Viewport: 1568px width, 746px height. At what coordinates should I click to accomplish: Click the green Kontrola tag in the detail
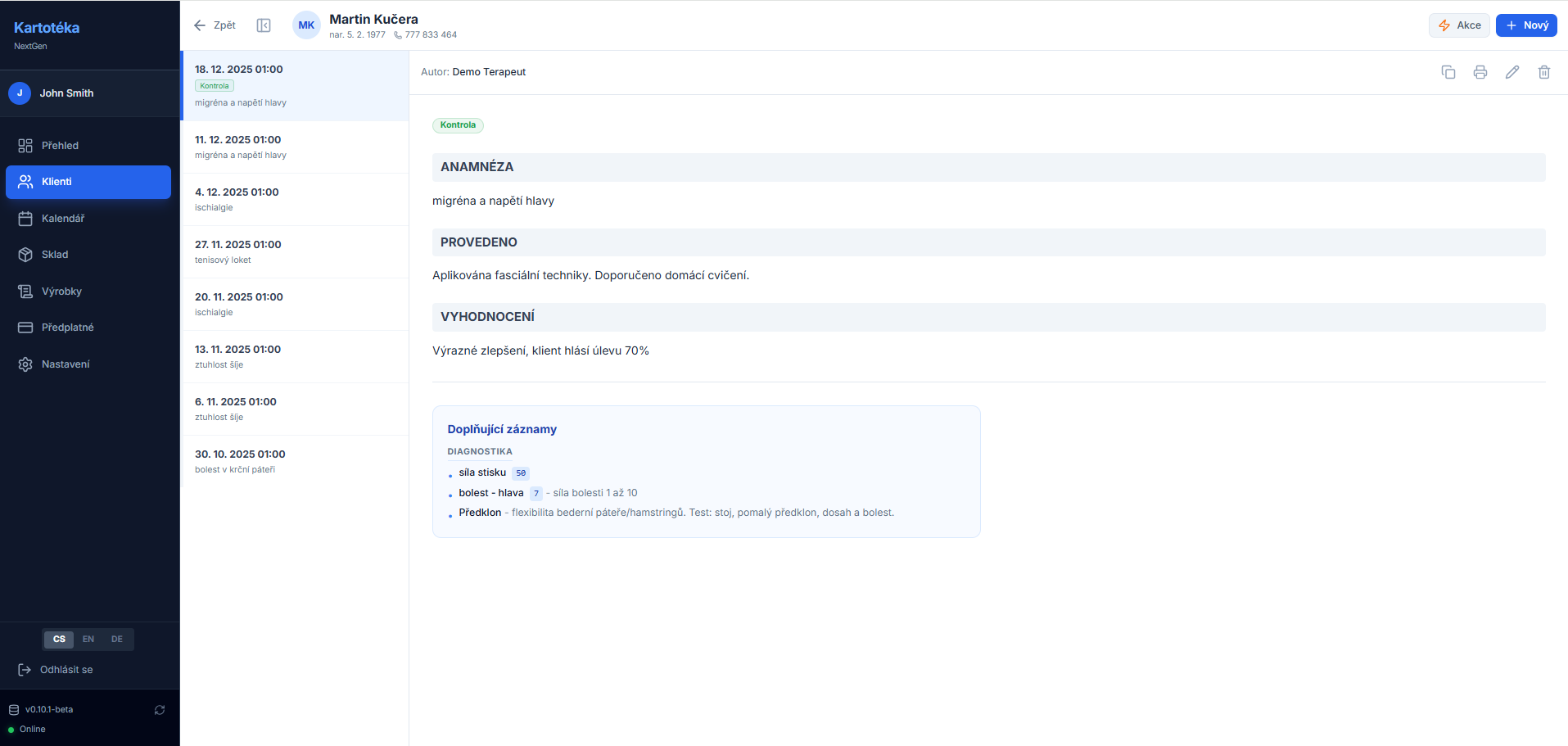(458, 125)
